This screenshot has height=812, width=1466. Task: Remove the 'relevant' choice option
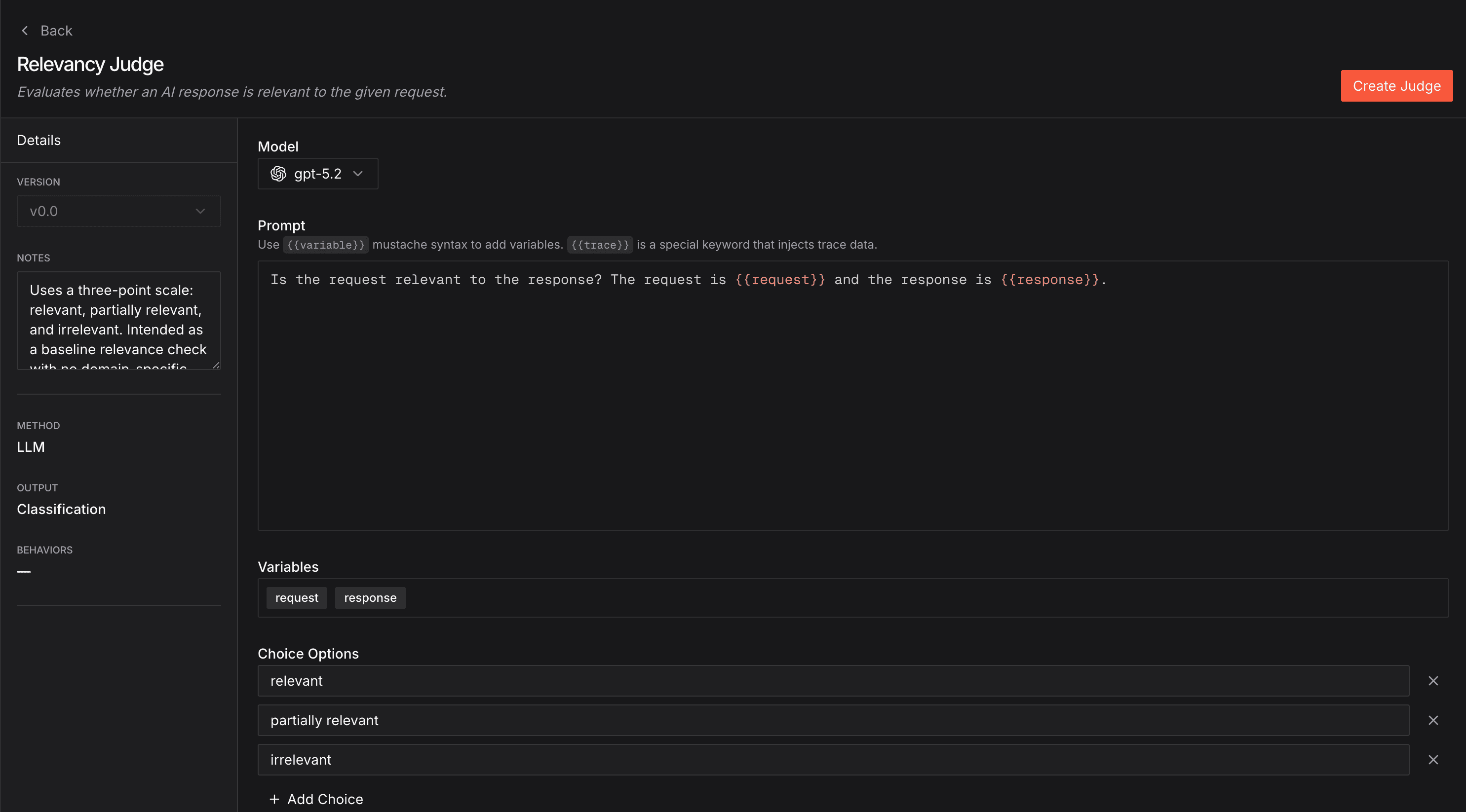pos(1433,681)
